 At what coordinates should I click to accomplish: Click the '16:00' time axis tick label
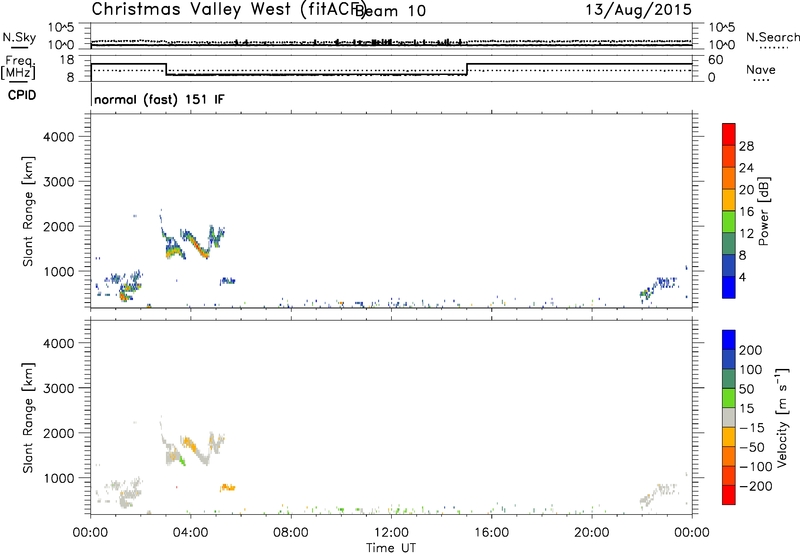(x=491, y=533)
